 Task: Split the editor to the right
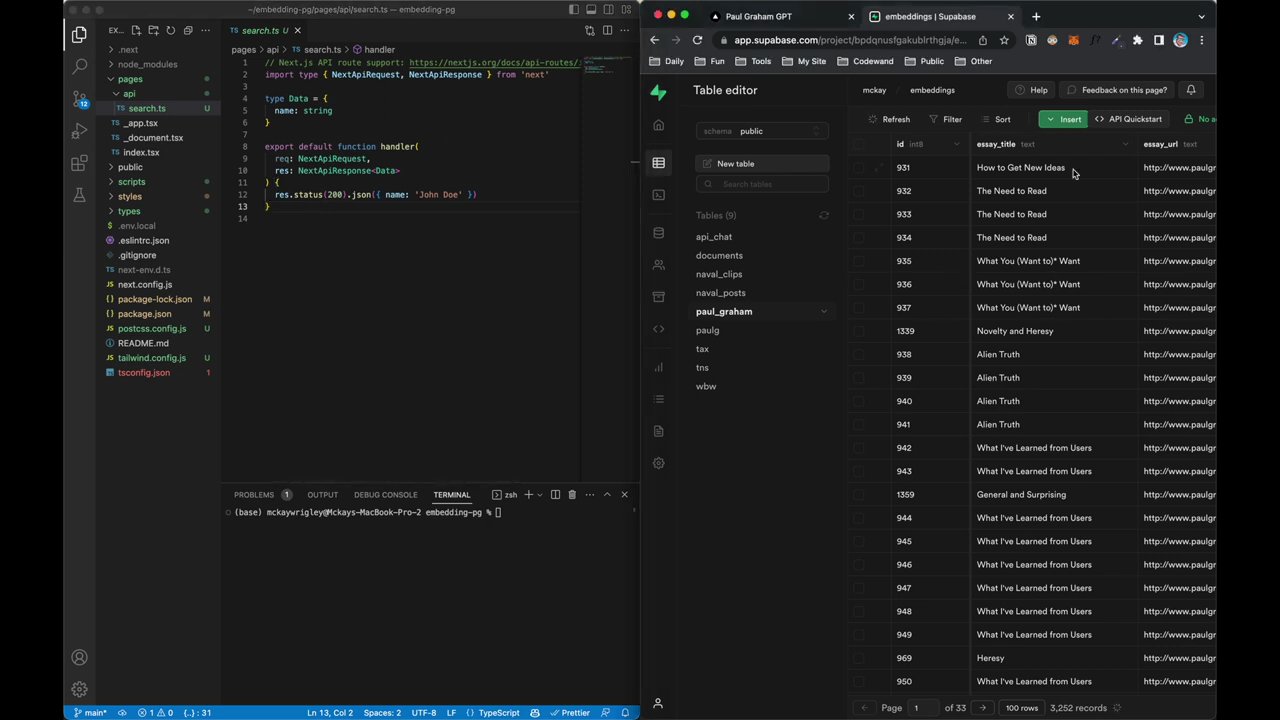click(607, 30)
